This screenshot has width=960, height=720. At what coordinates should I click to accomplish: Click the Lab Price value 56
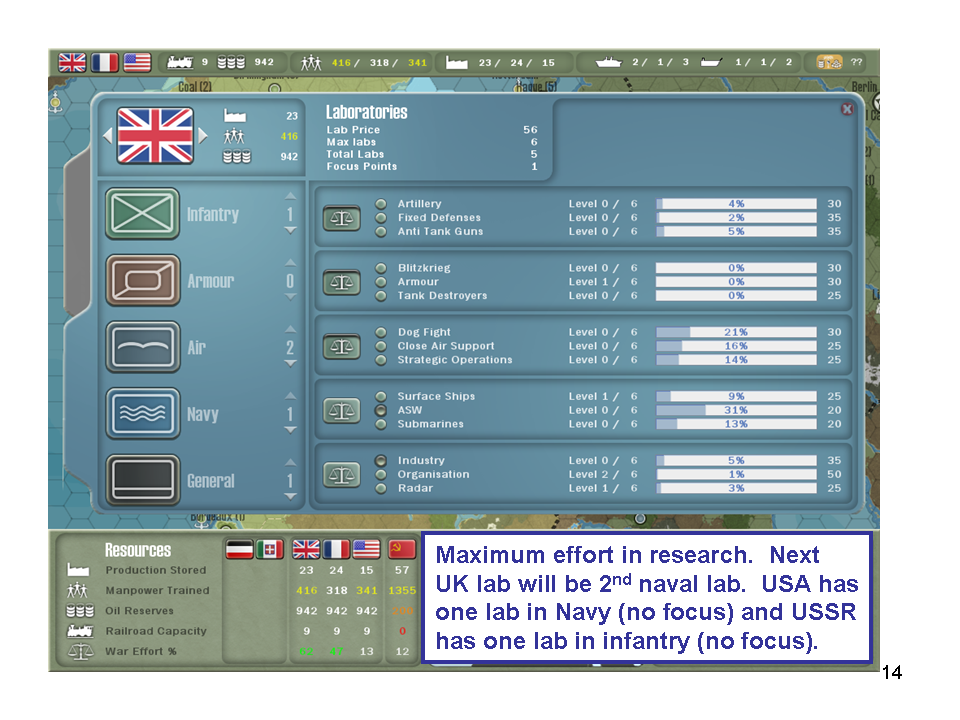530,130
